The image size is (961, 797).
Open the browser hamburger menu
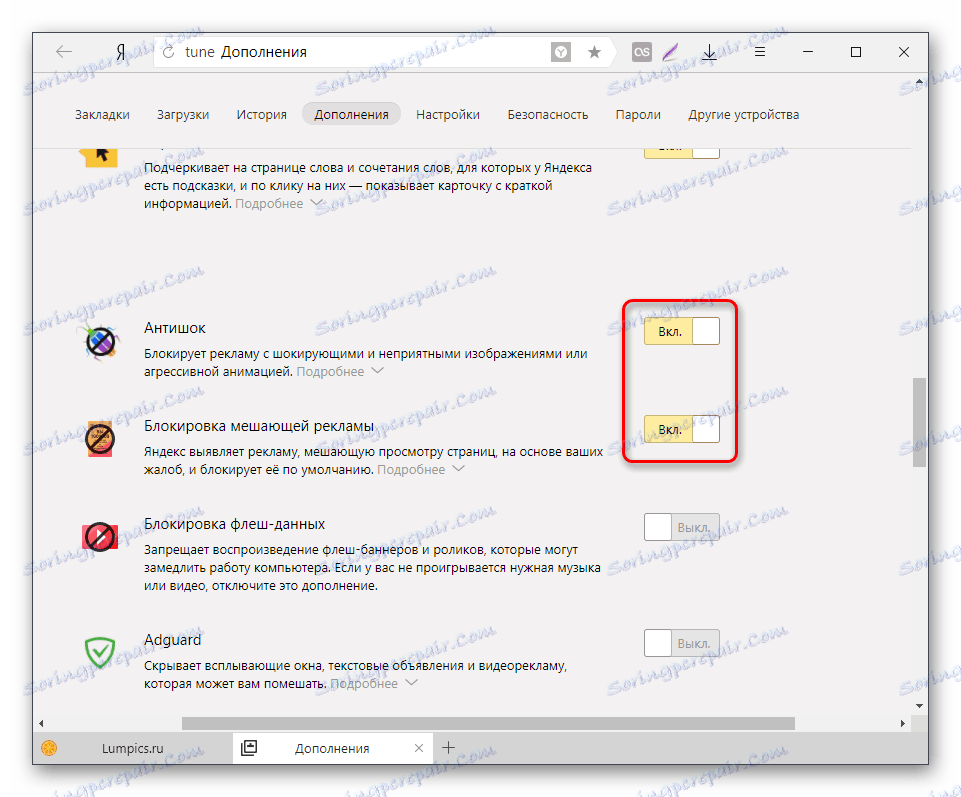759,52
